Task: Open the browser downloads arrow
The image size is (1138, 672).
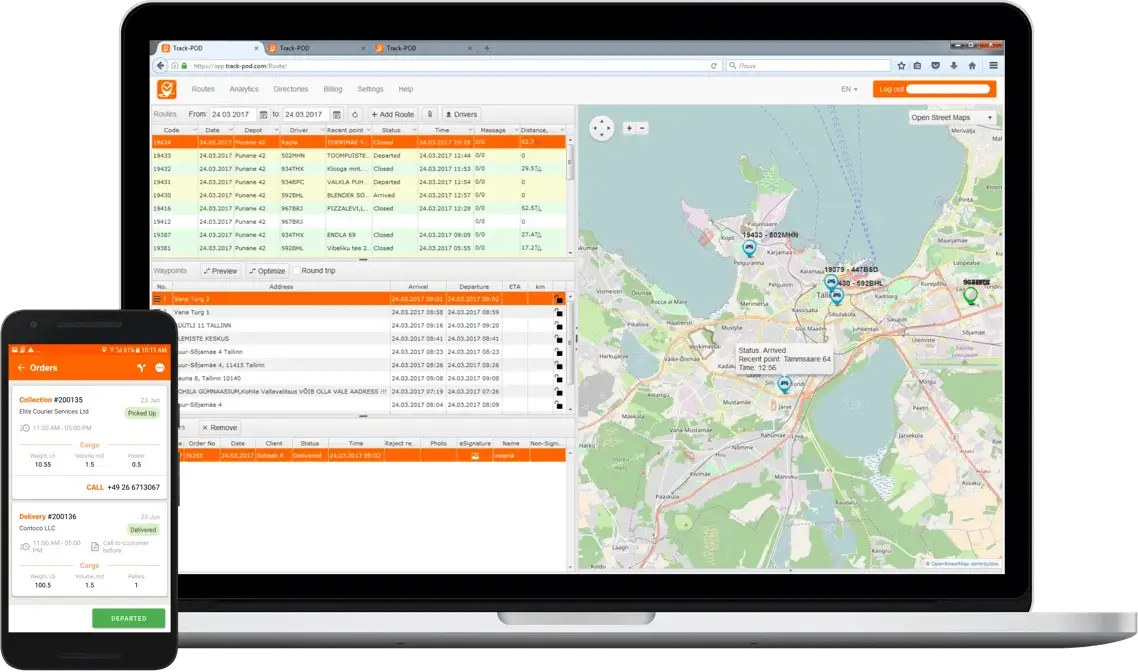Action: pos(954,65)
